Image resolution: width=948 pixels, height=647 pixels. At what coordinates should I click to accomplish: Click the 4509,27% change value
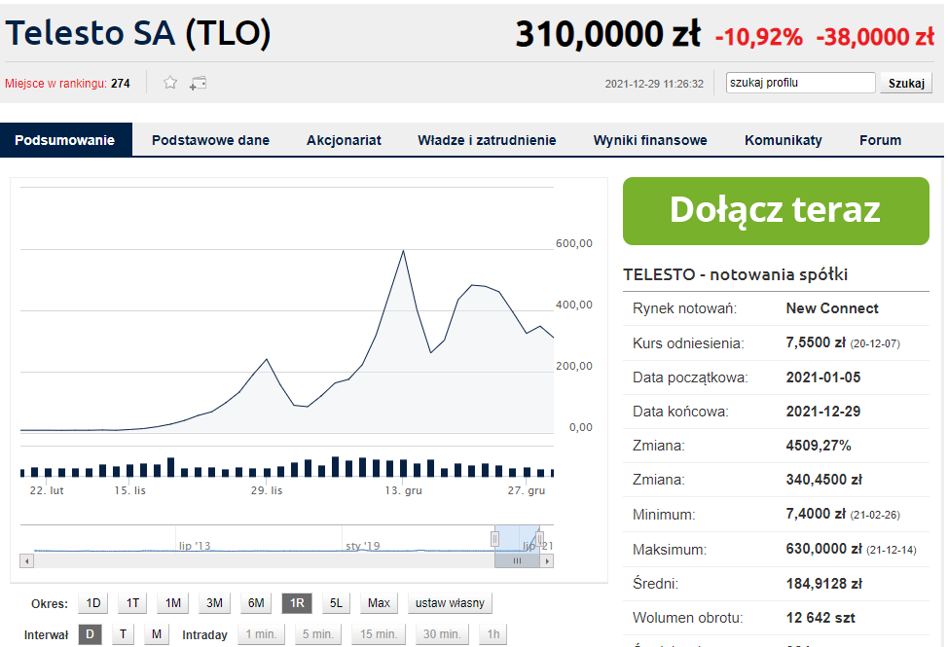818,446
